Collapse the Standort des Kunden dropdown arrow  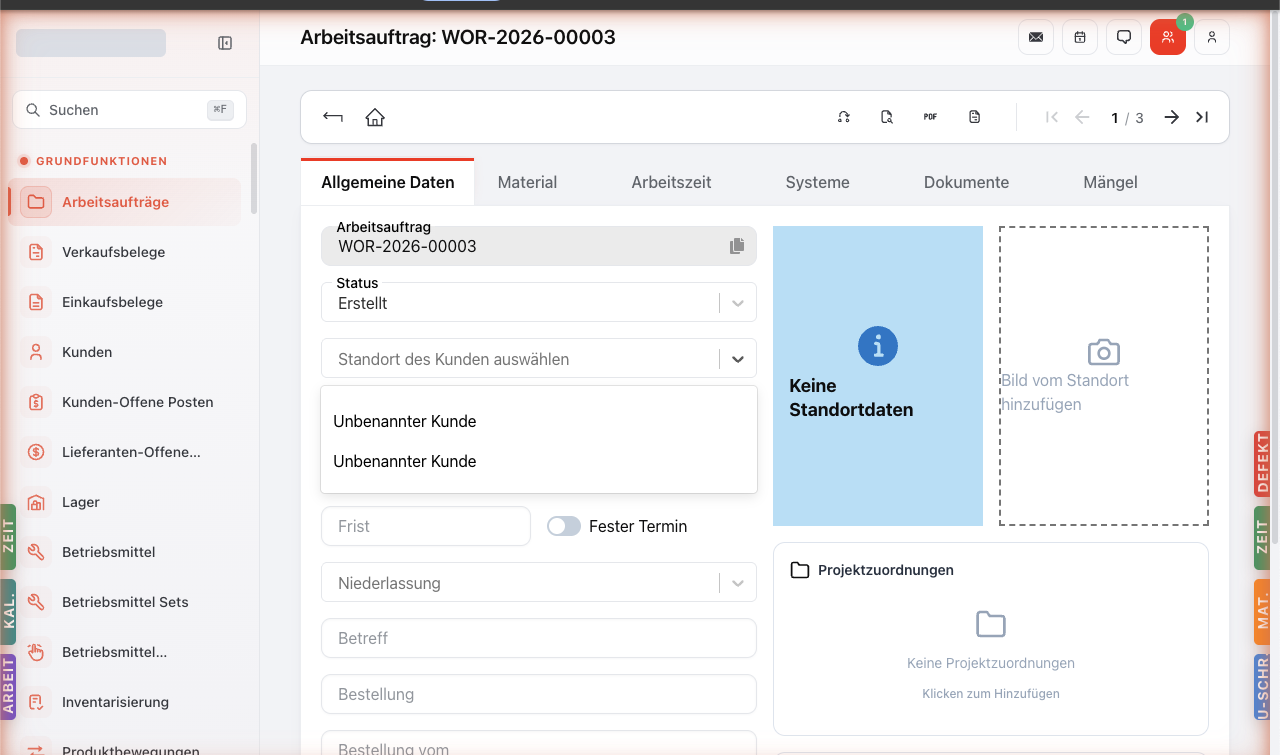(738, 359)
